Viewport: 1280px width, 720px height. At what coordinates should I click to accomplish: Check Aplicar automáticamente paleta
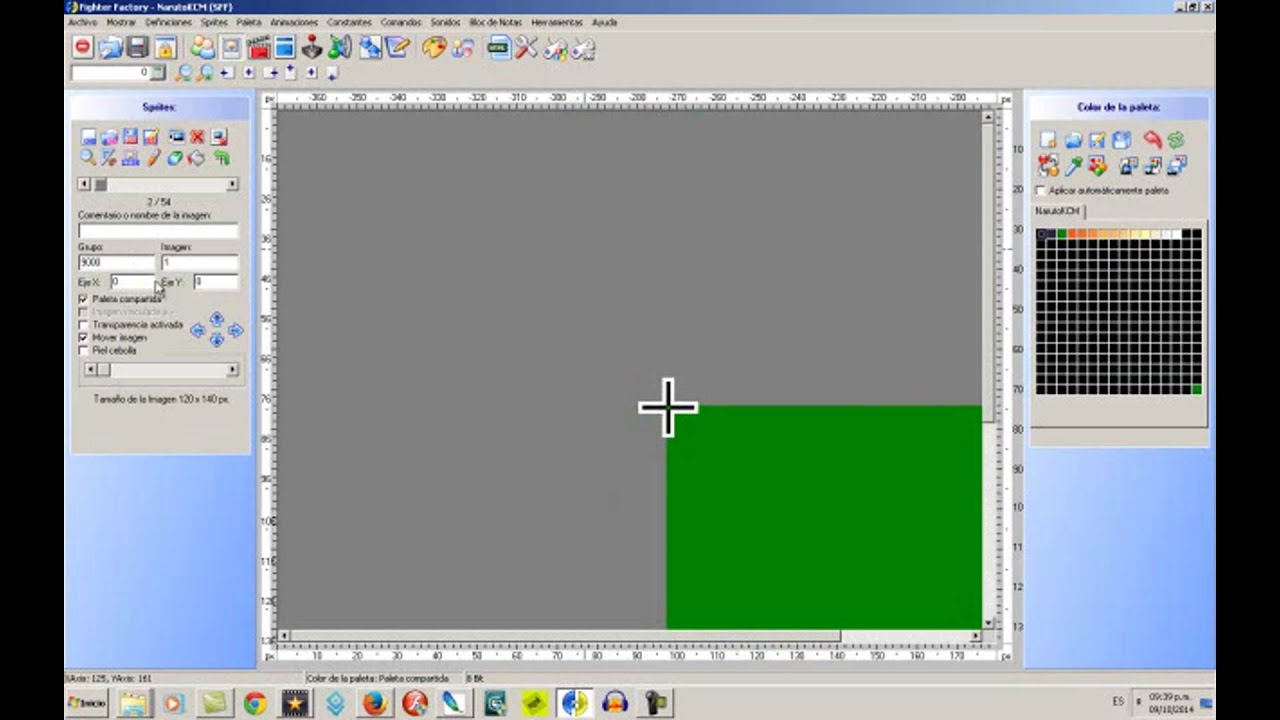1041,190
